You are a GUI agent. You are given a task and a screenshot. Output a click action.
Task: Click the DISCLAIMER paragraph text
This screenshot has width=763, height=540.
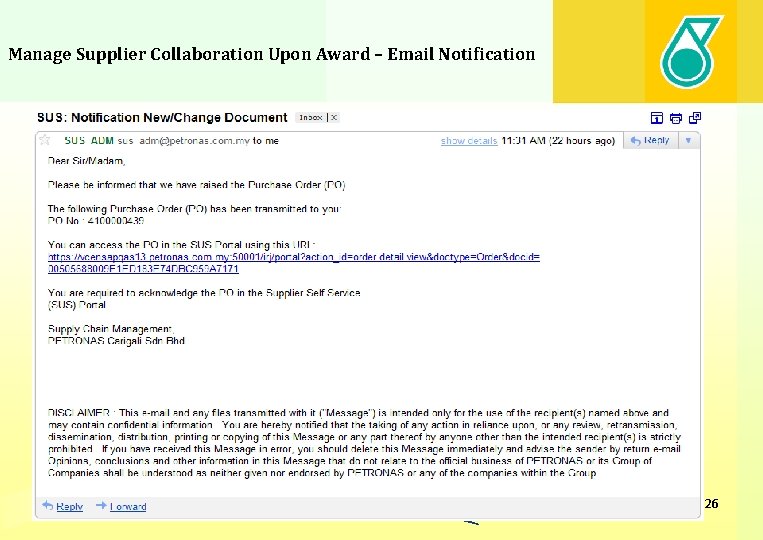coord(364,443)
